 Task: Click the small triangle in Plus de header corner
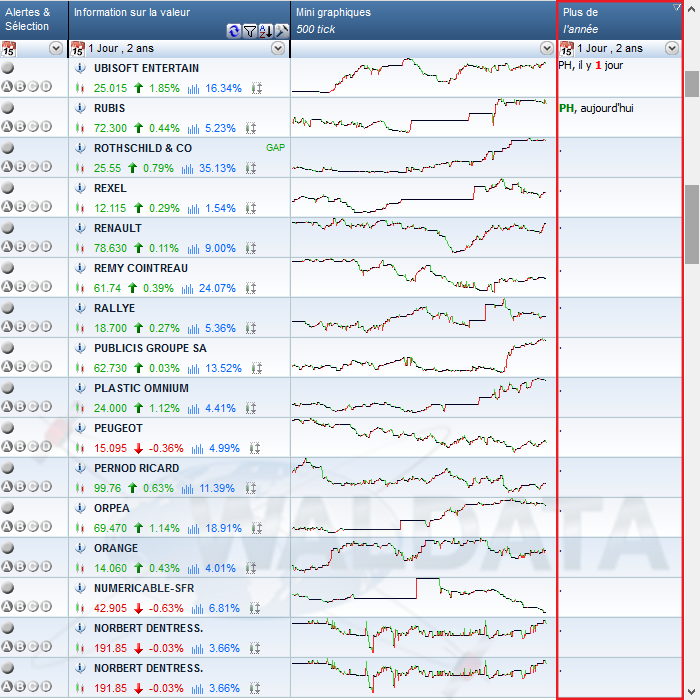(x=677, y=7)
